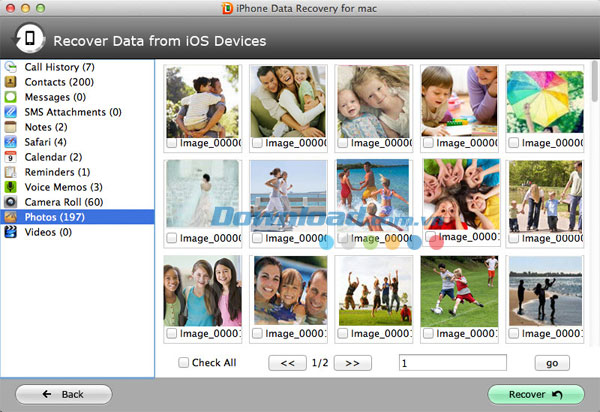
Task: Click the Safari compass icon
Action: click(11, 142)
